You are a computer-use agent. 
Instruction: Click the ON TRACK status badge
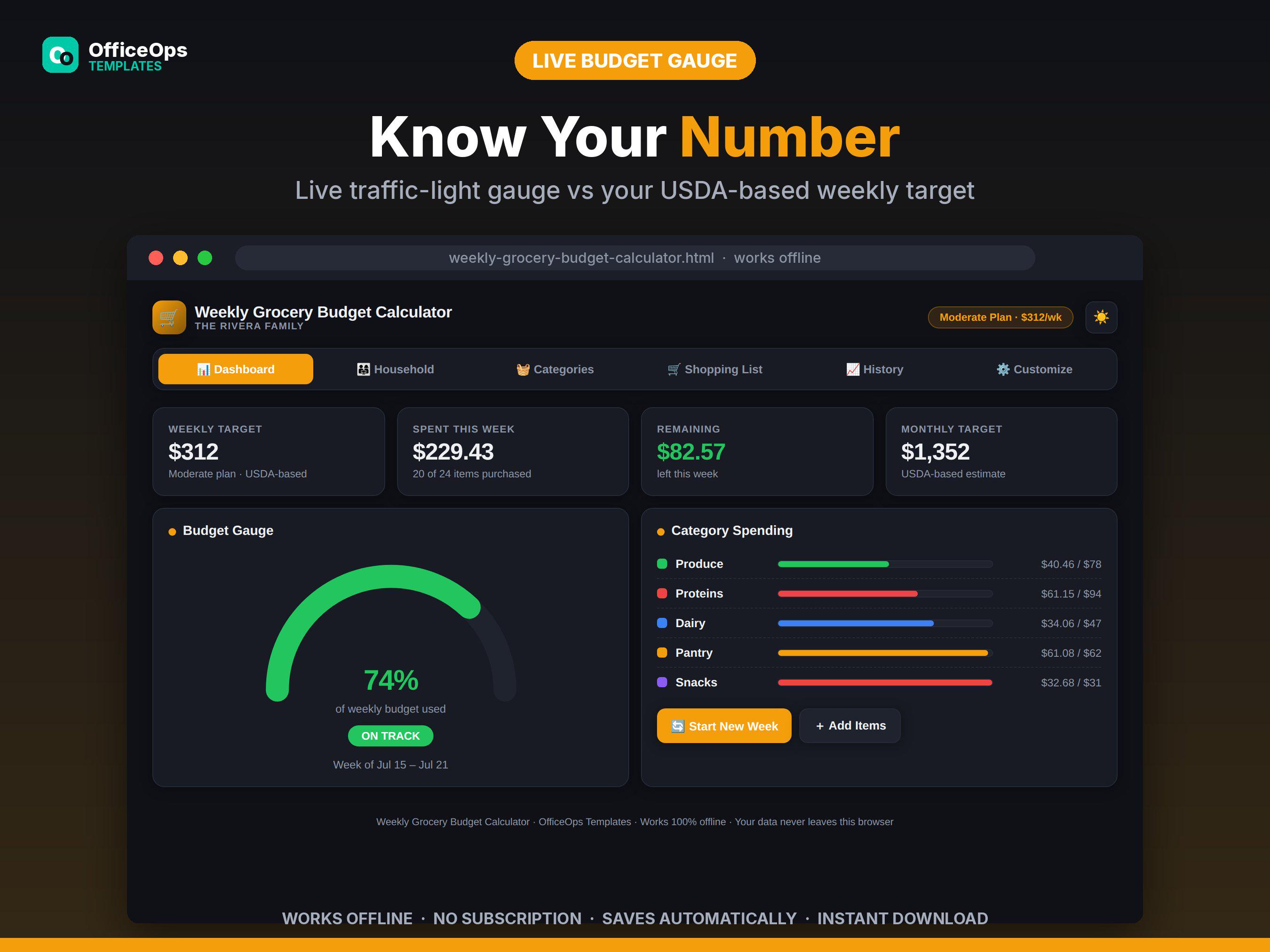[x=390, y=736]
